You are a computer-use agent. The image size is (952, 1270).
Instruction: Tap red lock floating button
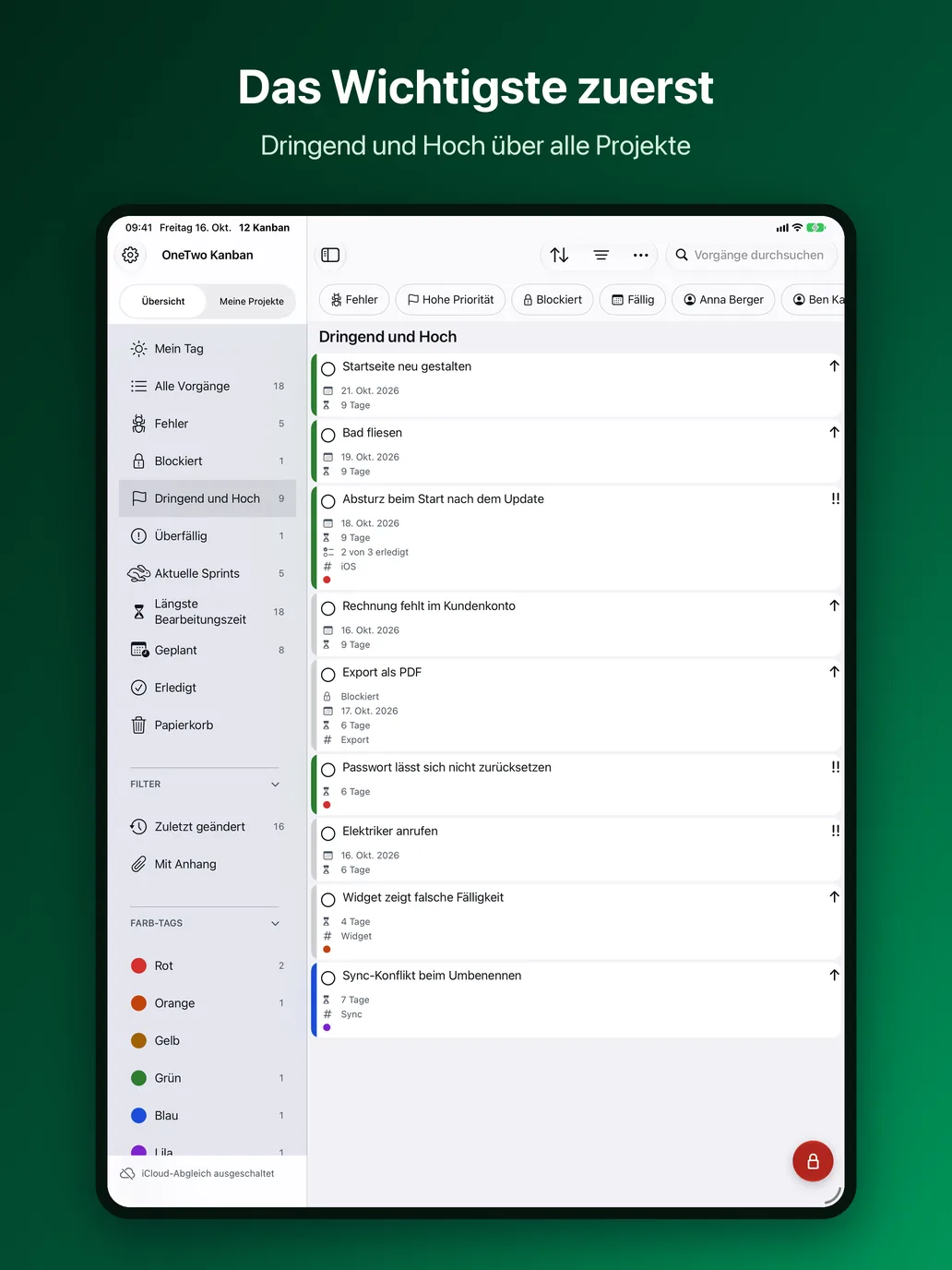coord(813,1161)
